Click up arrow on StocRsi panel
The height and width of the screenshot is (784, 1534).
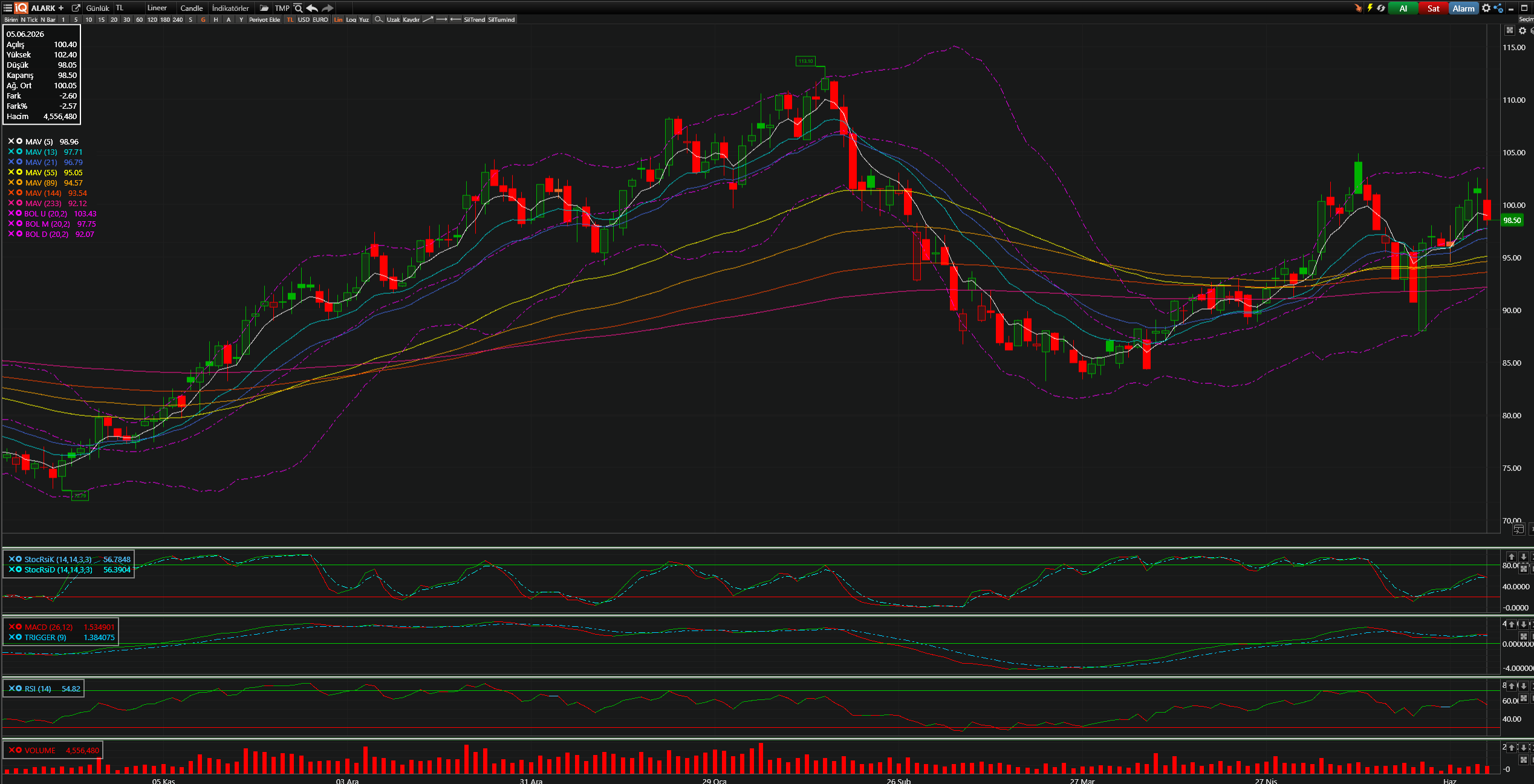[1511, 557]
